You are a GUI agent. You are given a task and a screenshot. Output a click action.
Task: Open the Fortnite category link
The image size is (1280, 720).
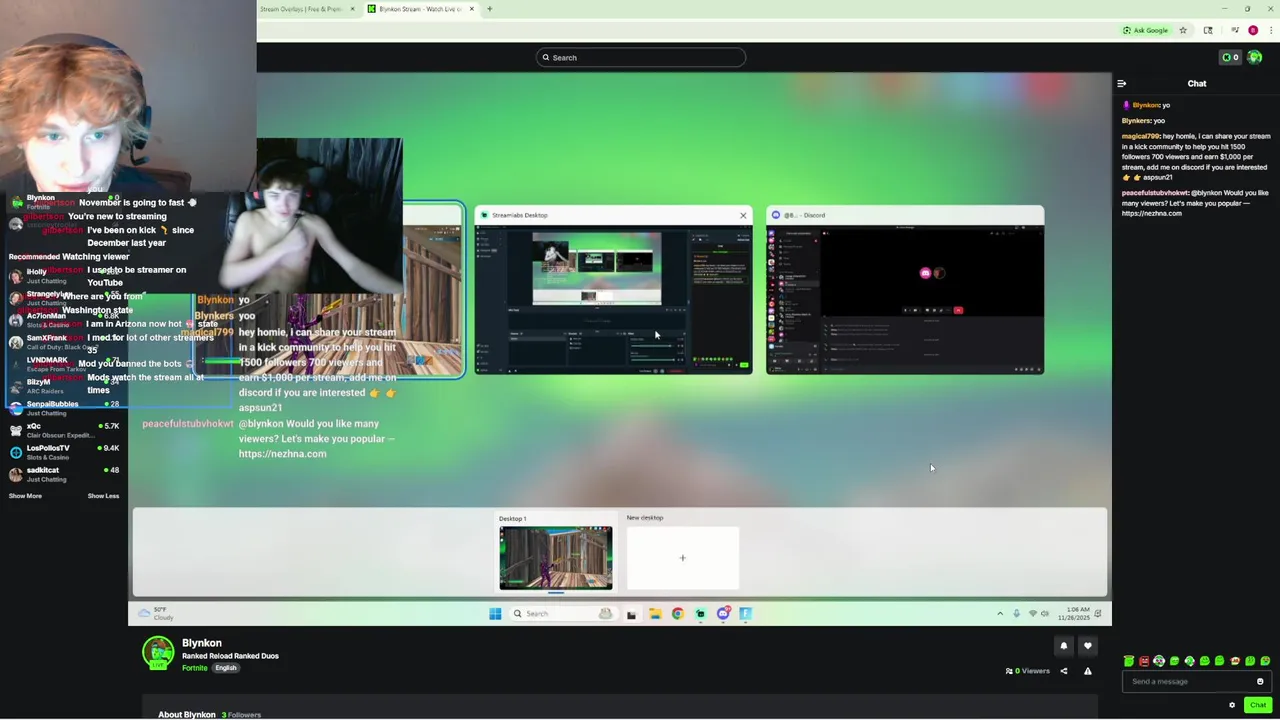coord(195,668)
